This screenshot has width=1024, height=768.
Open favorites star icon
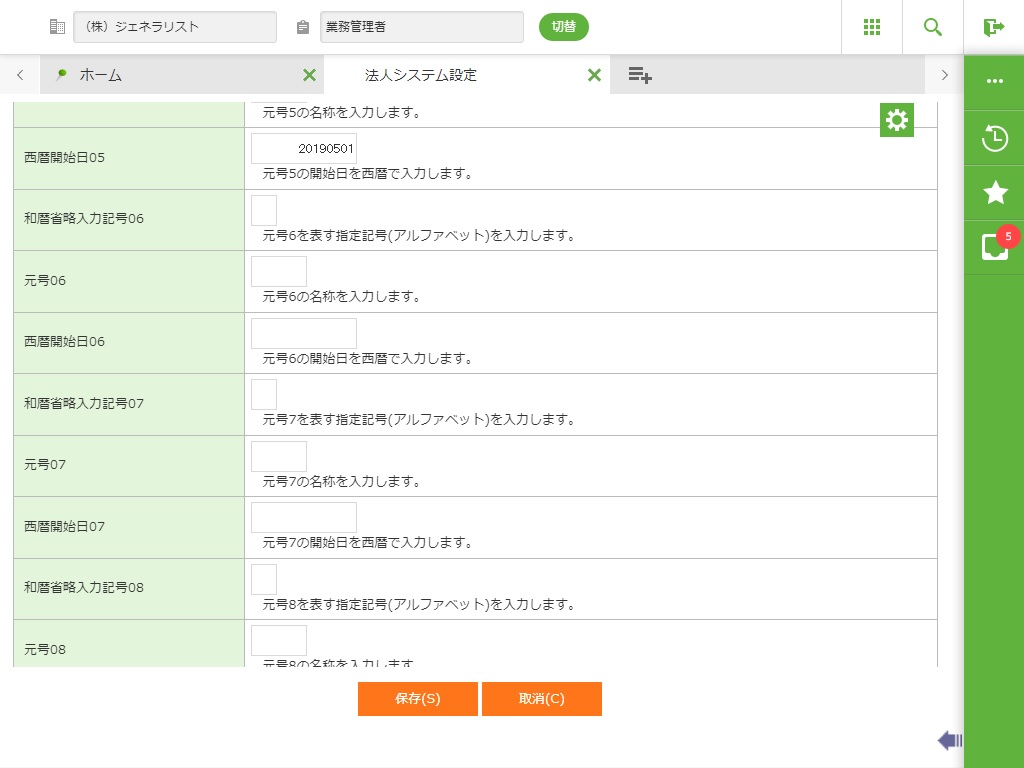point(995,192)
